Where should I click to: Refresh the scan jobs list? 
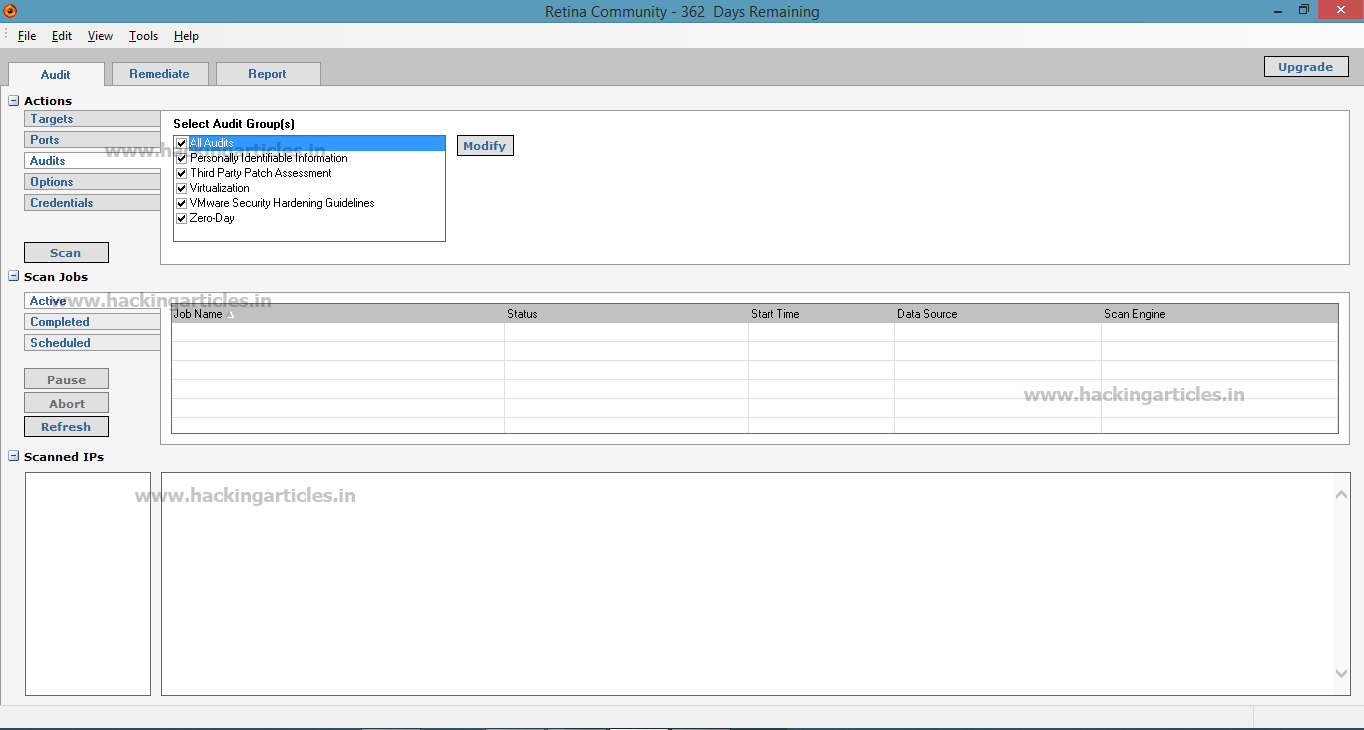pyautogui.click(x=66, y=427)
